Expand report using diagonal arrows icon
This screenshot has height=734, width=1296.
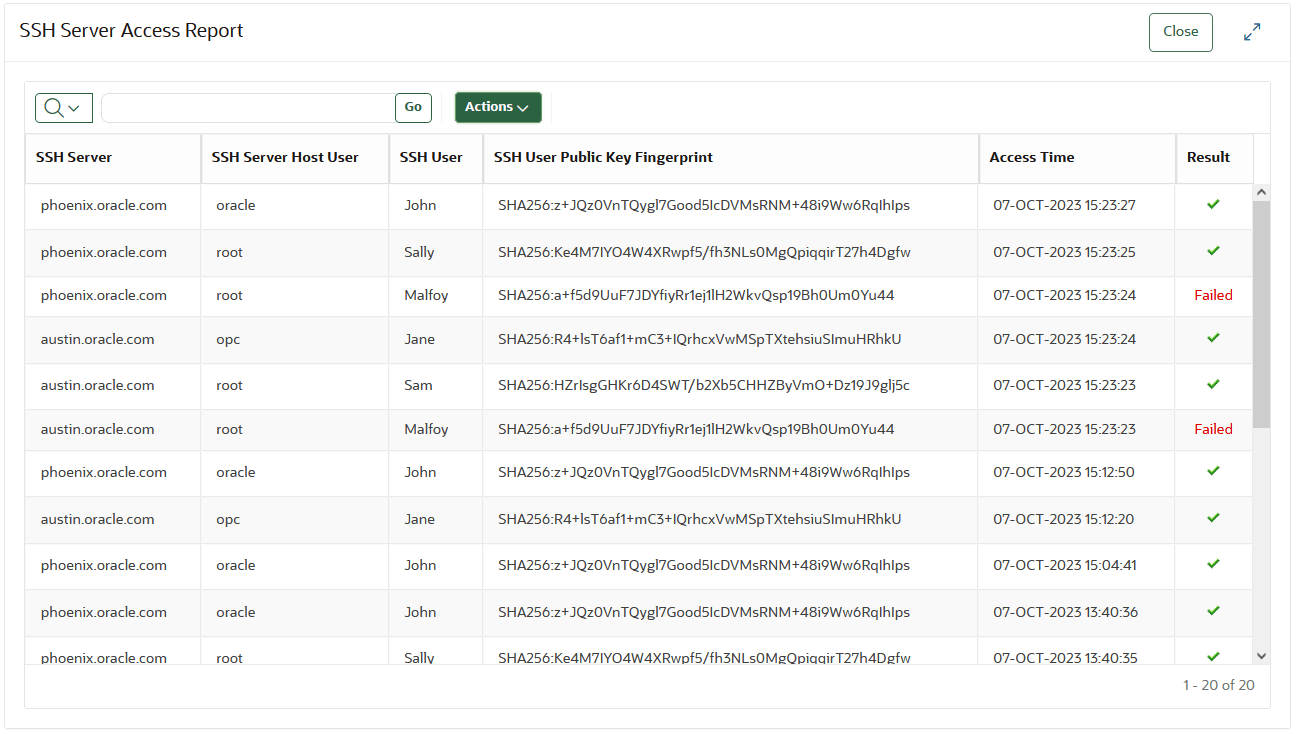coord(1252,31)
